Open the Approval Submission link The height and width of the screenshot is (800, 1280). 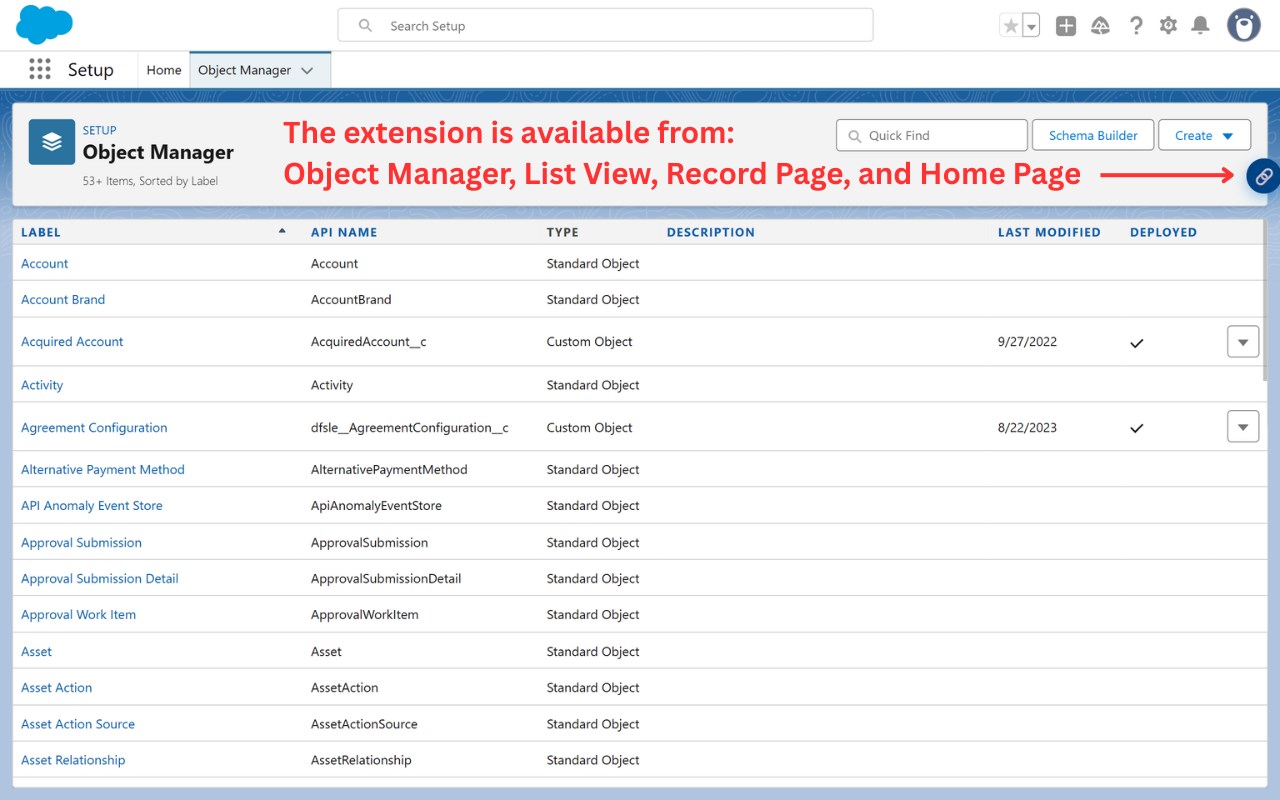coord(81,542)
